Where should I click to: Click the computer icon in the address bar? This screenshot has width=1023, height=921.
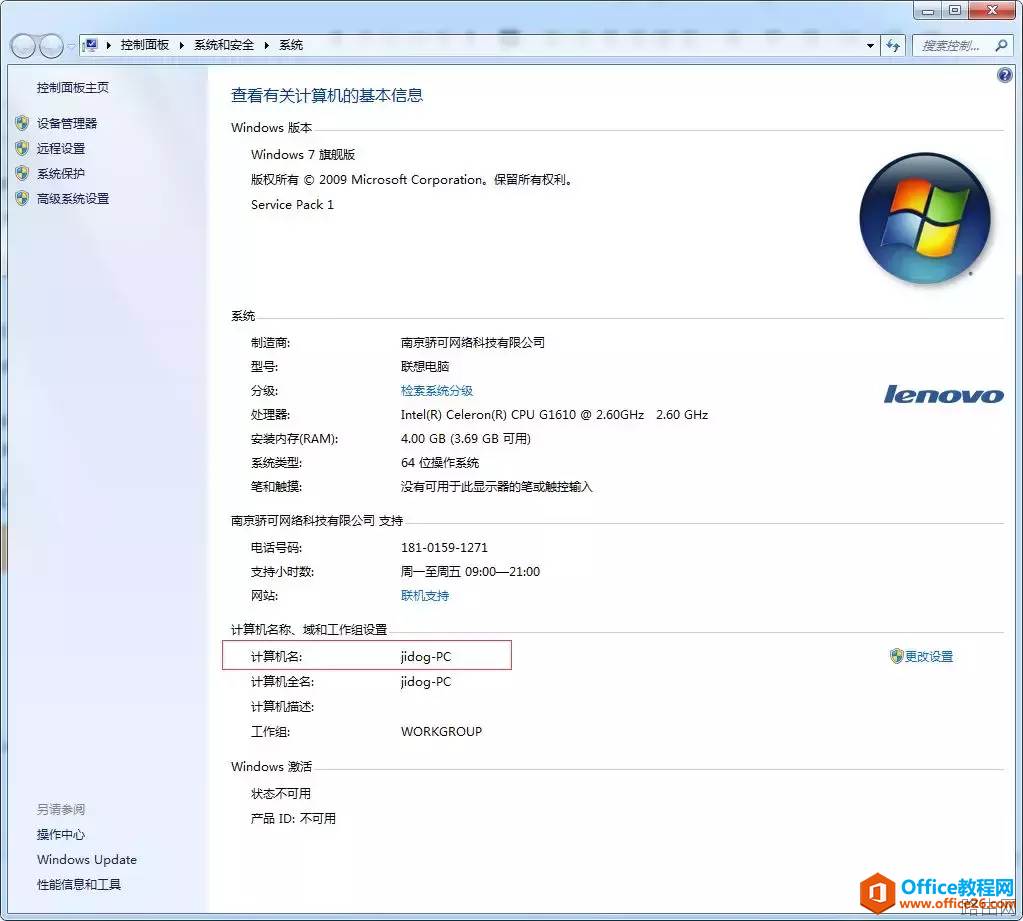91,45
